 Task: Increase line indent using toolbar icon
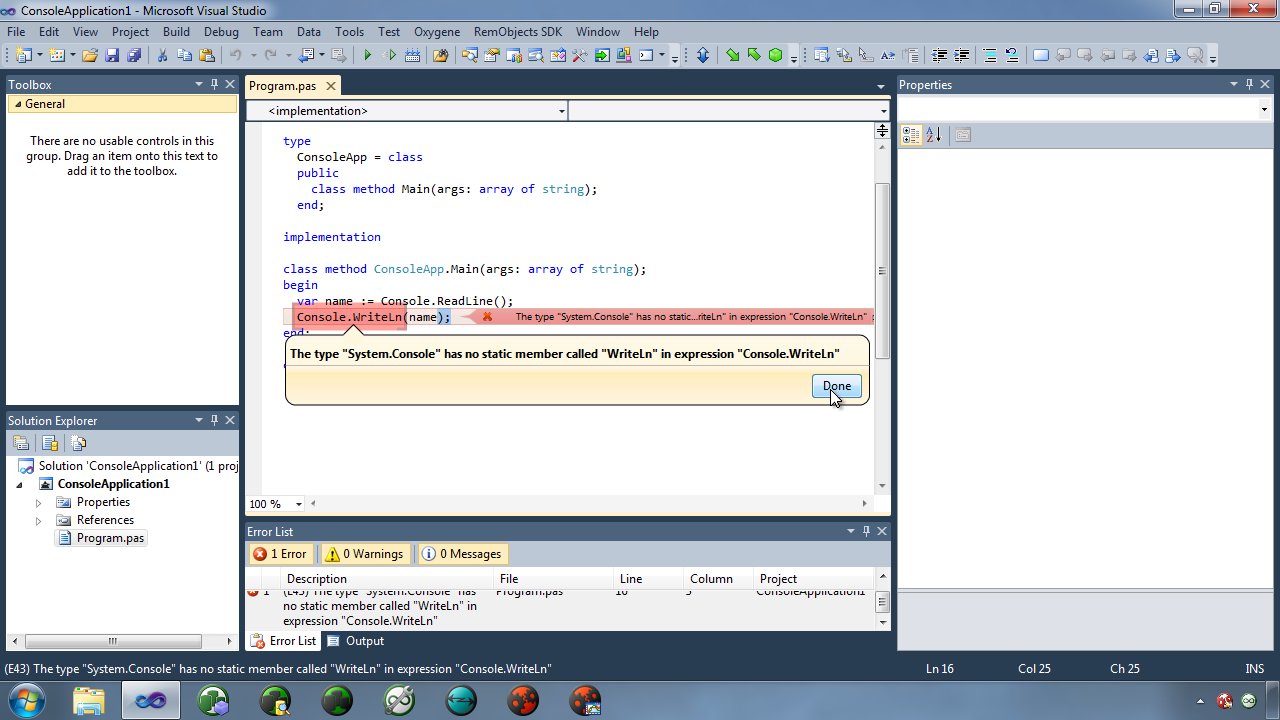click(x=961, y=56)
